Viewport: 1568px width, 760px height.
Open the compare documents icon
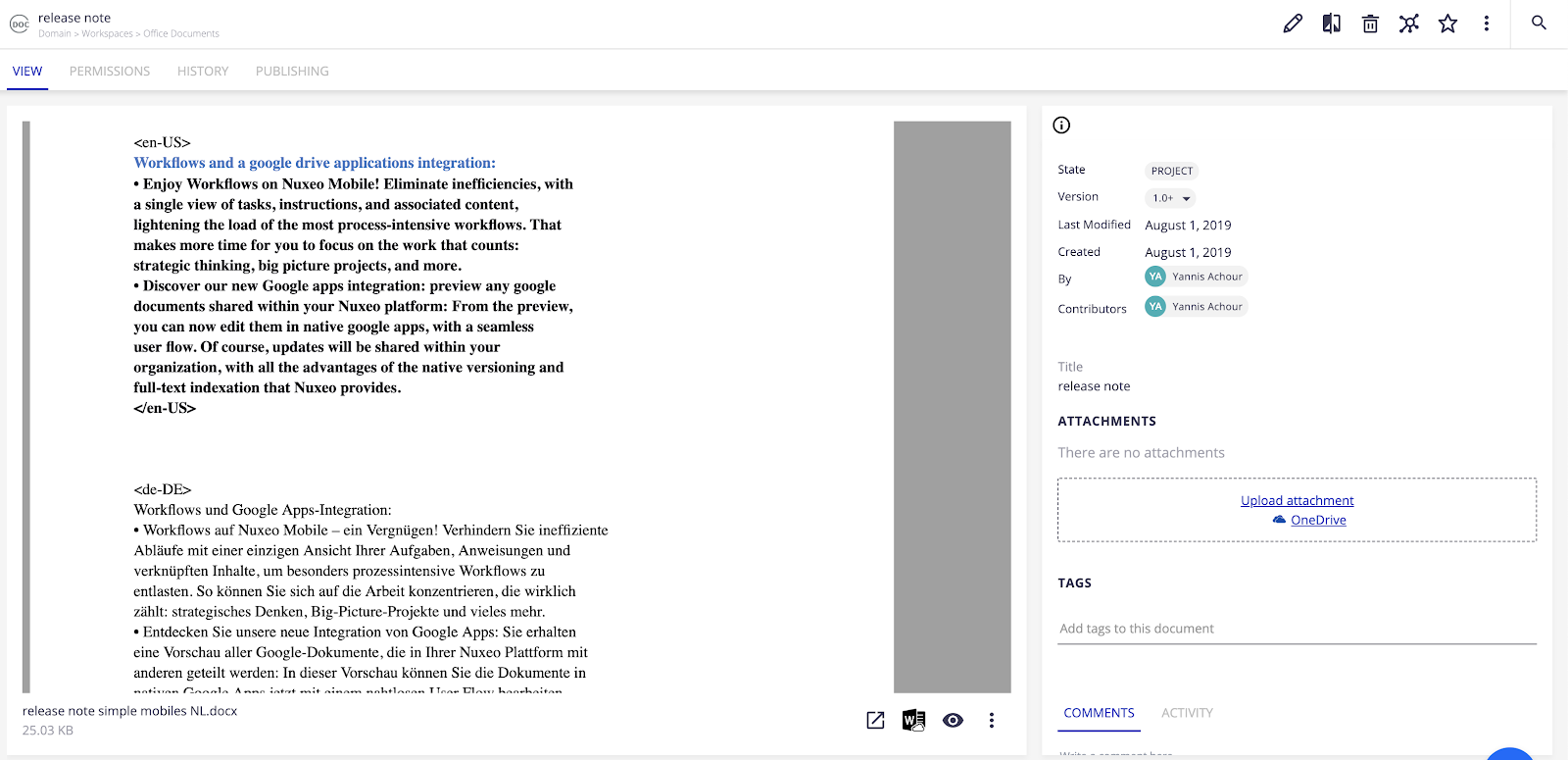pyautogui.click(x=1332, y=24)
